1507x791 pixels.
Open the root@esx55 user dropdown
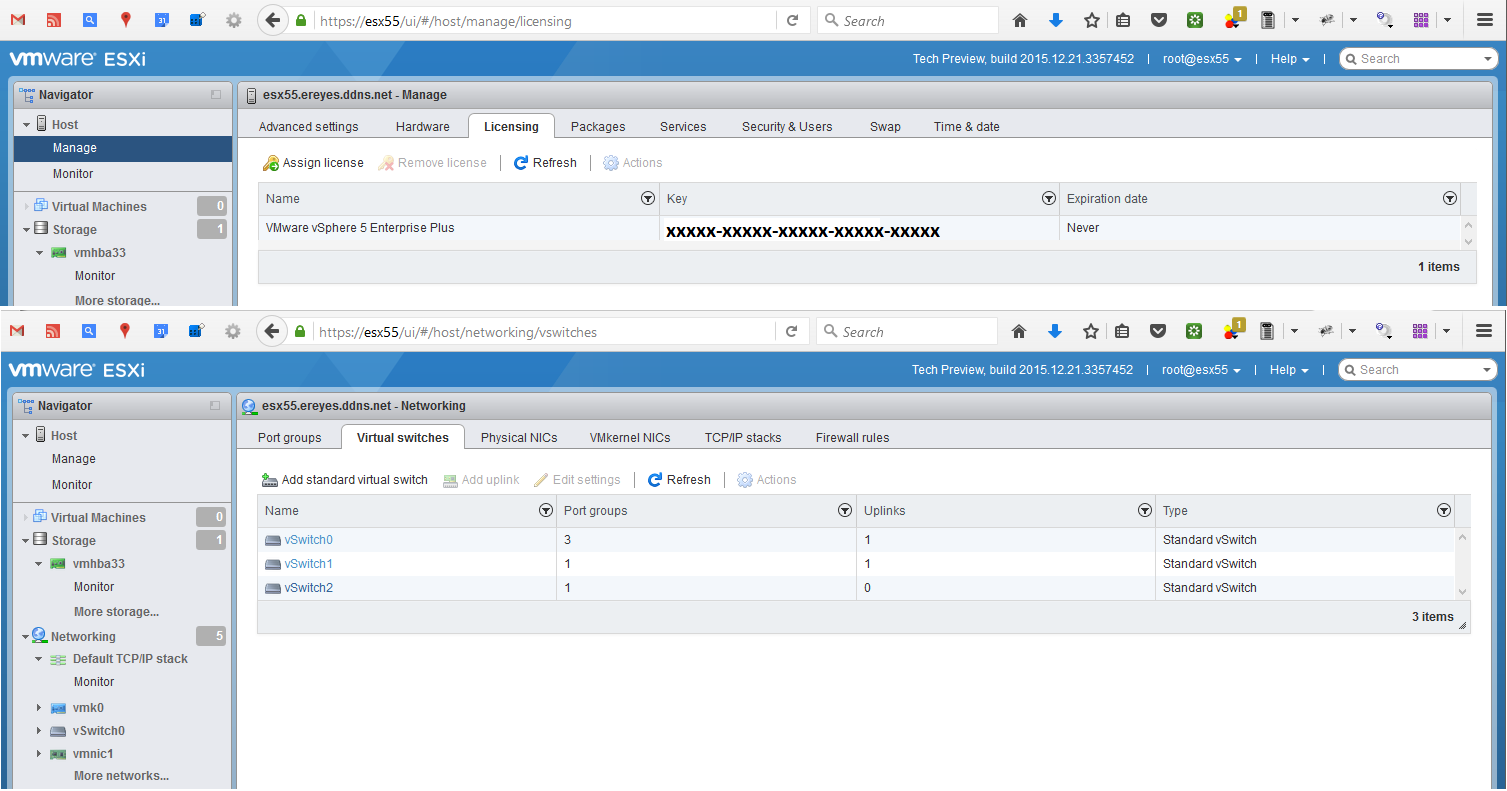click(1199, 58)
